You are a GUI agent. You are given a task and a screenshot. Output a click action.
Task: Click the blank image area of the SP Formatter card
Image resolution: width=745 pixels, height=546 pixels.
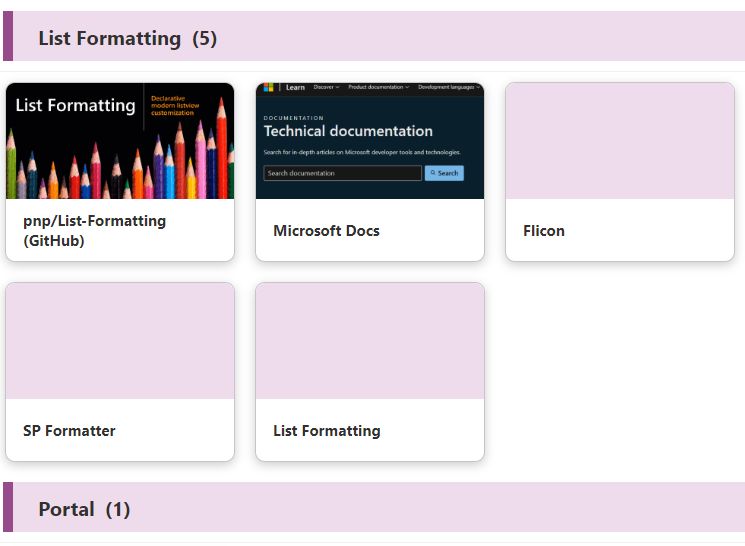[120, 341]
